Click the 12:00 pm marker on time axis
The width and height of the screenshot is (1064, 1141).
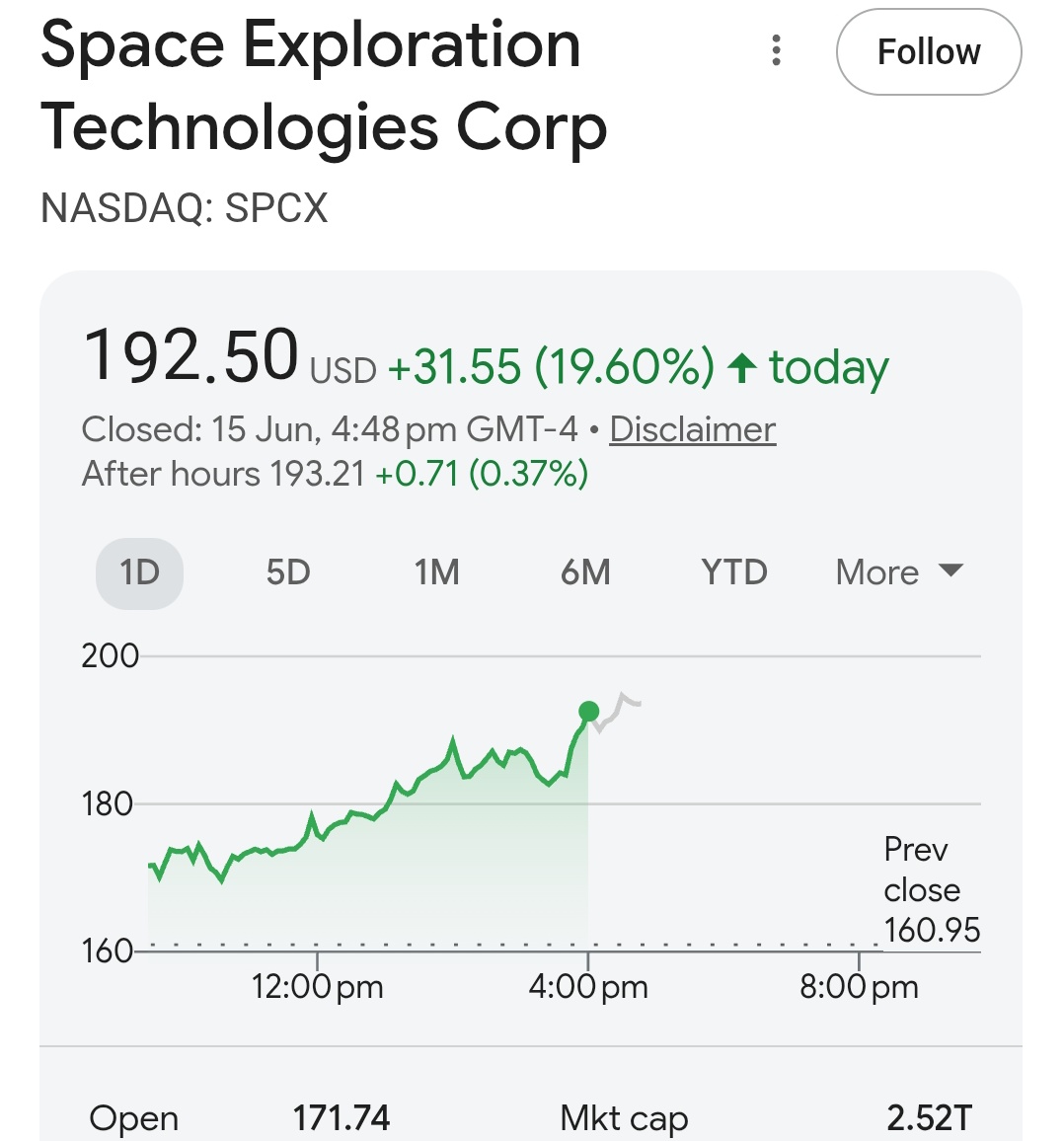coord(317,987)
